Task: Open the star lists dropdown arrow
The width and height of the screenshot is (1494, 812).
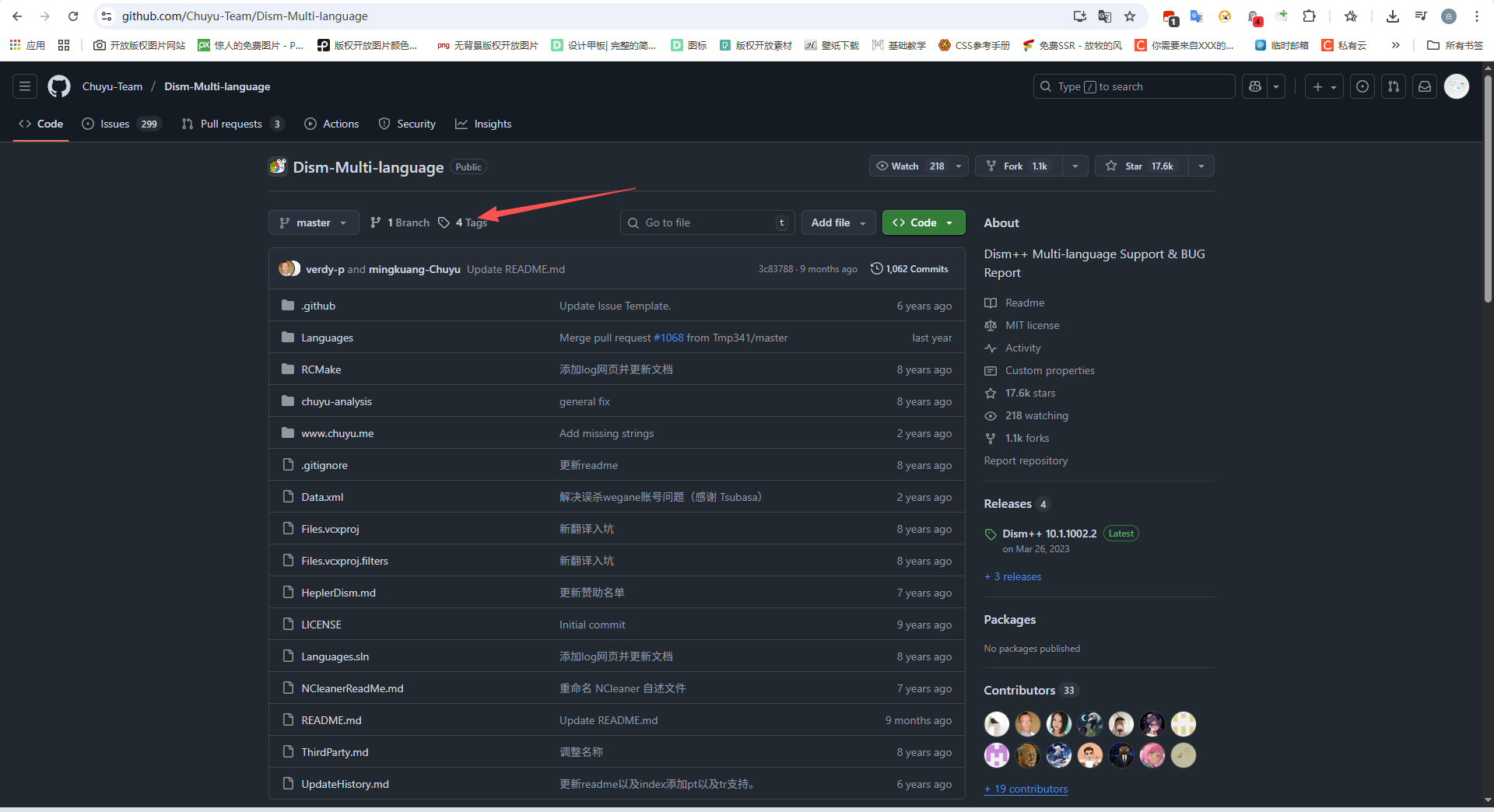Action: (x=1201, y=166)
